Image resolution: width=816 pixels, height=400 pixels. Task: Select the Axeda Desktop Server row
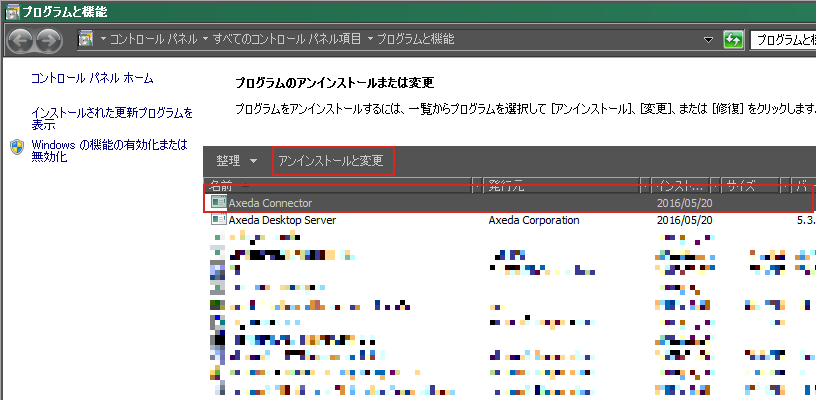click(510, 220)
